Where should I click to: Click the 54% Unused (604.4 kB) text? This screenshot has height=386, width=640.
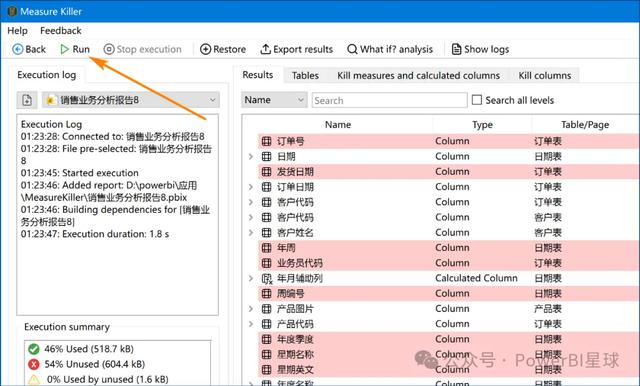[x=94, y=364]
